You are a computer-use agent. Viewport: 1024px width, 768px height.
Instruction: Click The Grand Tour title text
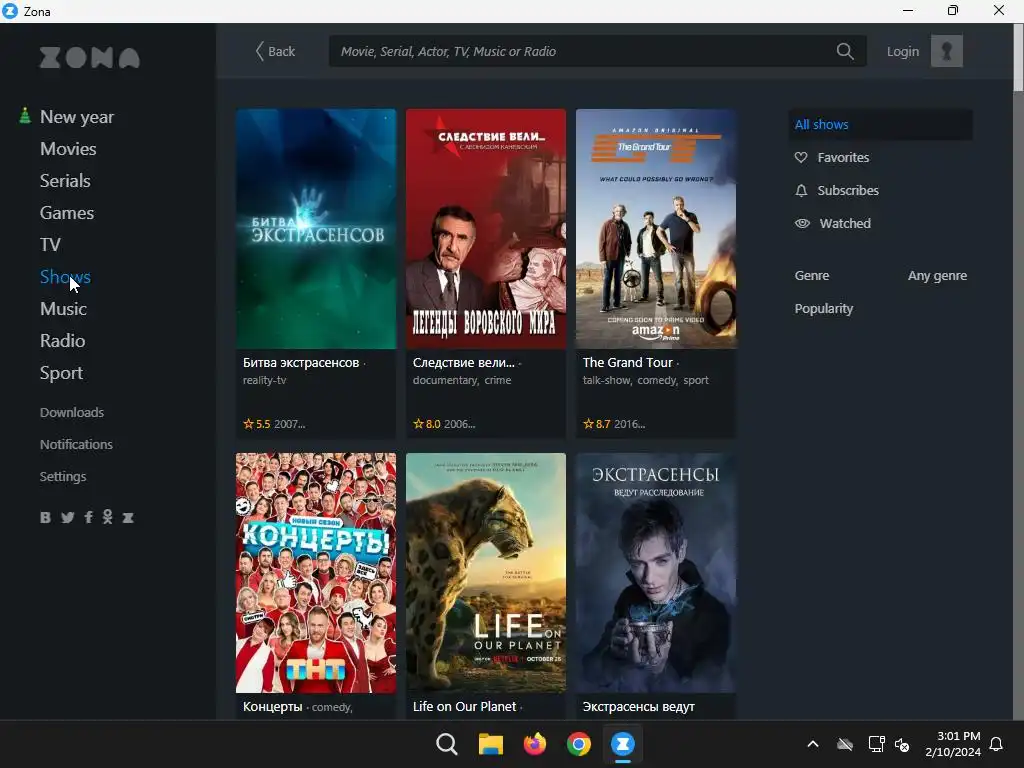(x=628, y=362)
